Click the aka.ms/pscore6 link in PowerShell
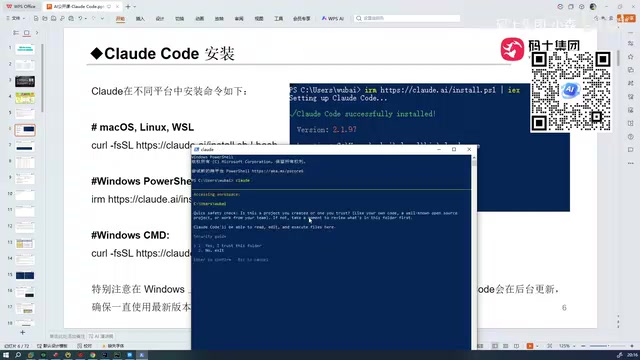This screenshot has height=360, width=640. point(278,171)
